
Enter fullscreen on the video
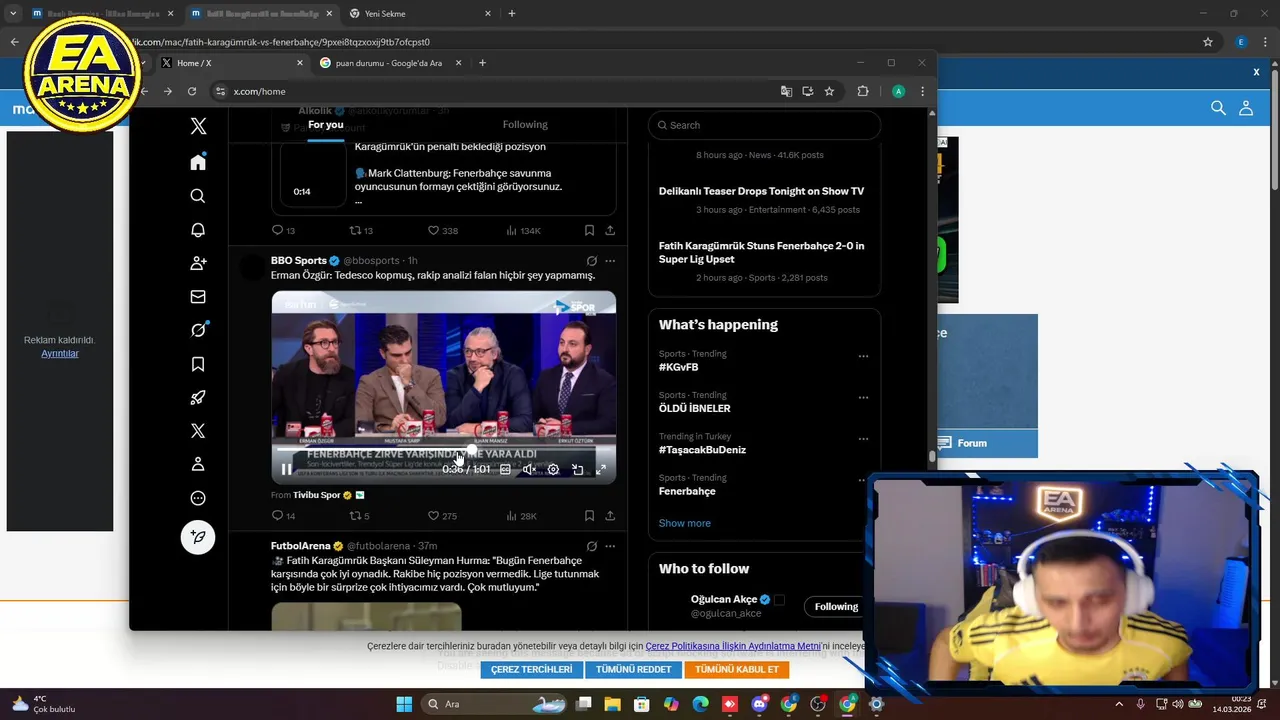click(x=601, y=469)
